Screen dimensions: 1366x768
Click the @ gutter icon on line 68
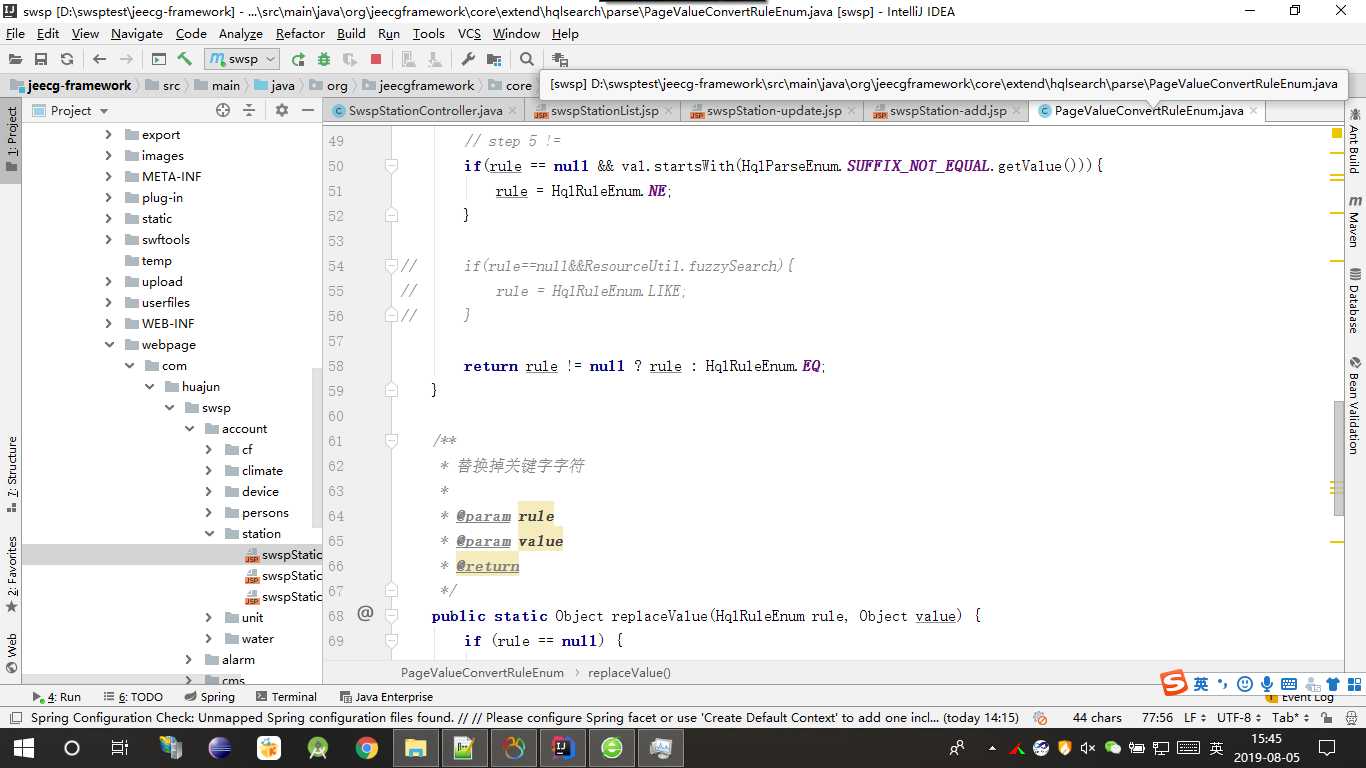pos(365,613)
